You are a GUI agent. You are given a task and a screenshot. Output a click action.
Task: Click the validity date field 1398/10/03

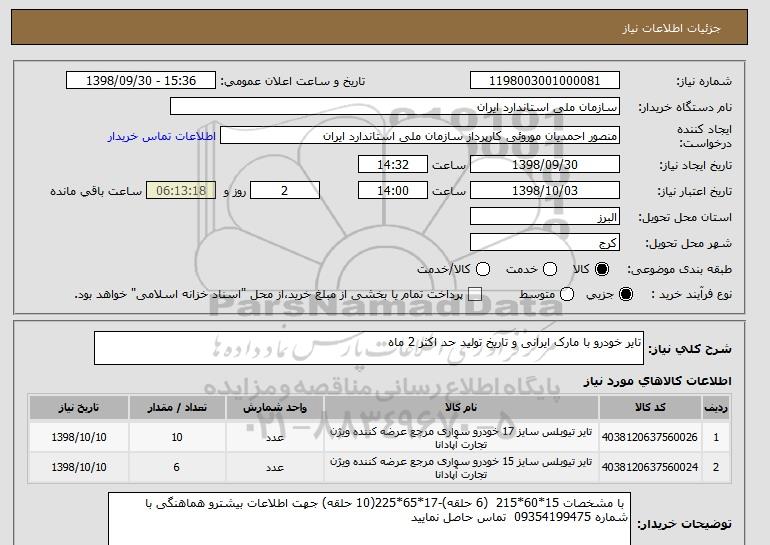545,191
